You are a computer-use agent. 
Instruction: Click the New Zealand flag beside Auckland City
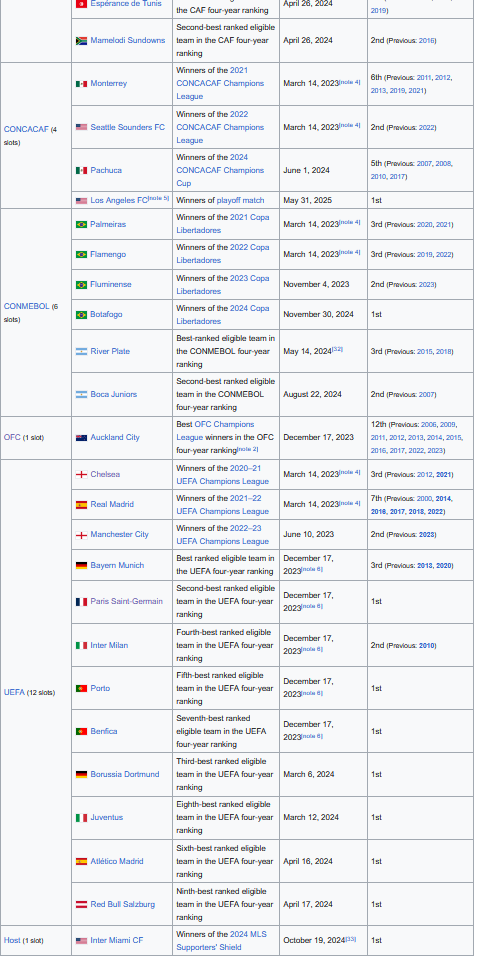click(x=81, y=438)
